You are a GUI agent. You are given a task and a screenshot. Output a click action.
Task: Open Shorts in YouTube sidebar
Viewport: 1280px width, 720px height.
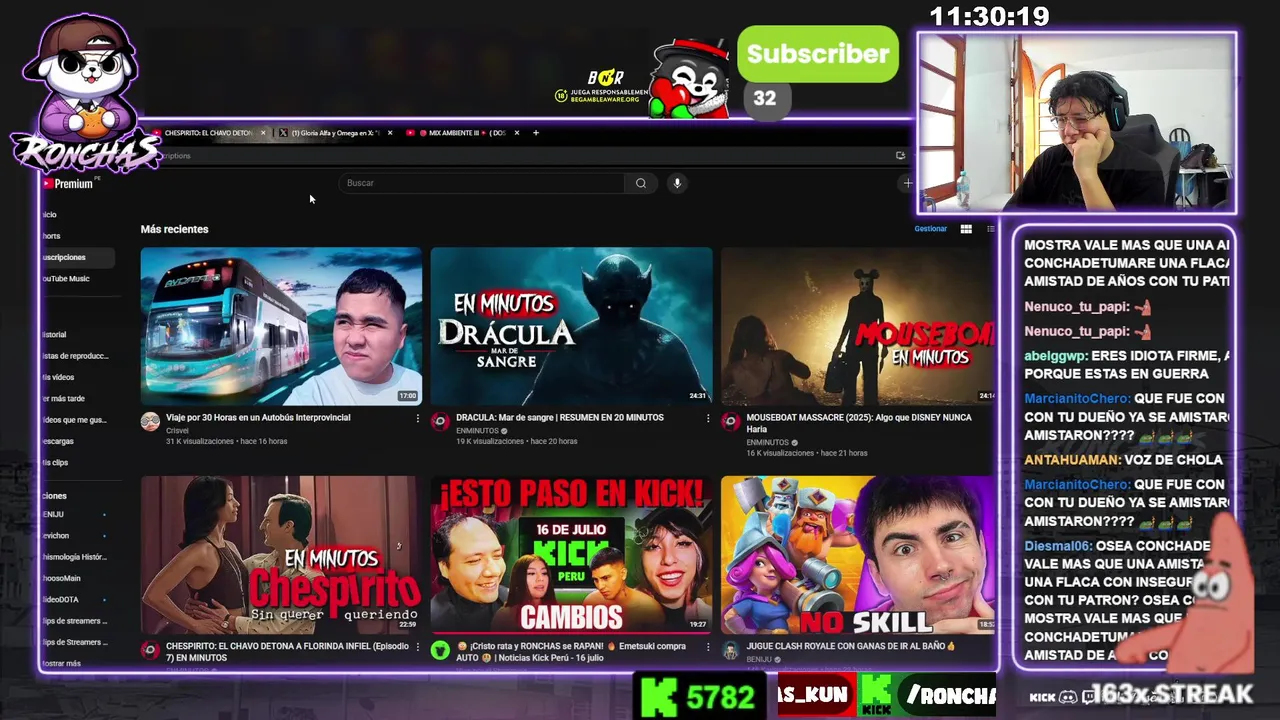pos(52,236)
